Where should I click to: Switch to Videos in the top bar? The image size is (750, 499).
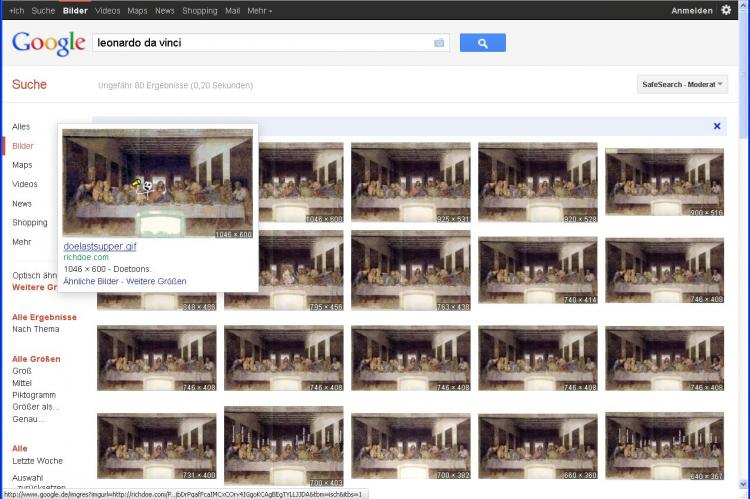click(x=107, y=10)
